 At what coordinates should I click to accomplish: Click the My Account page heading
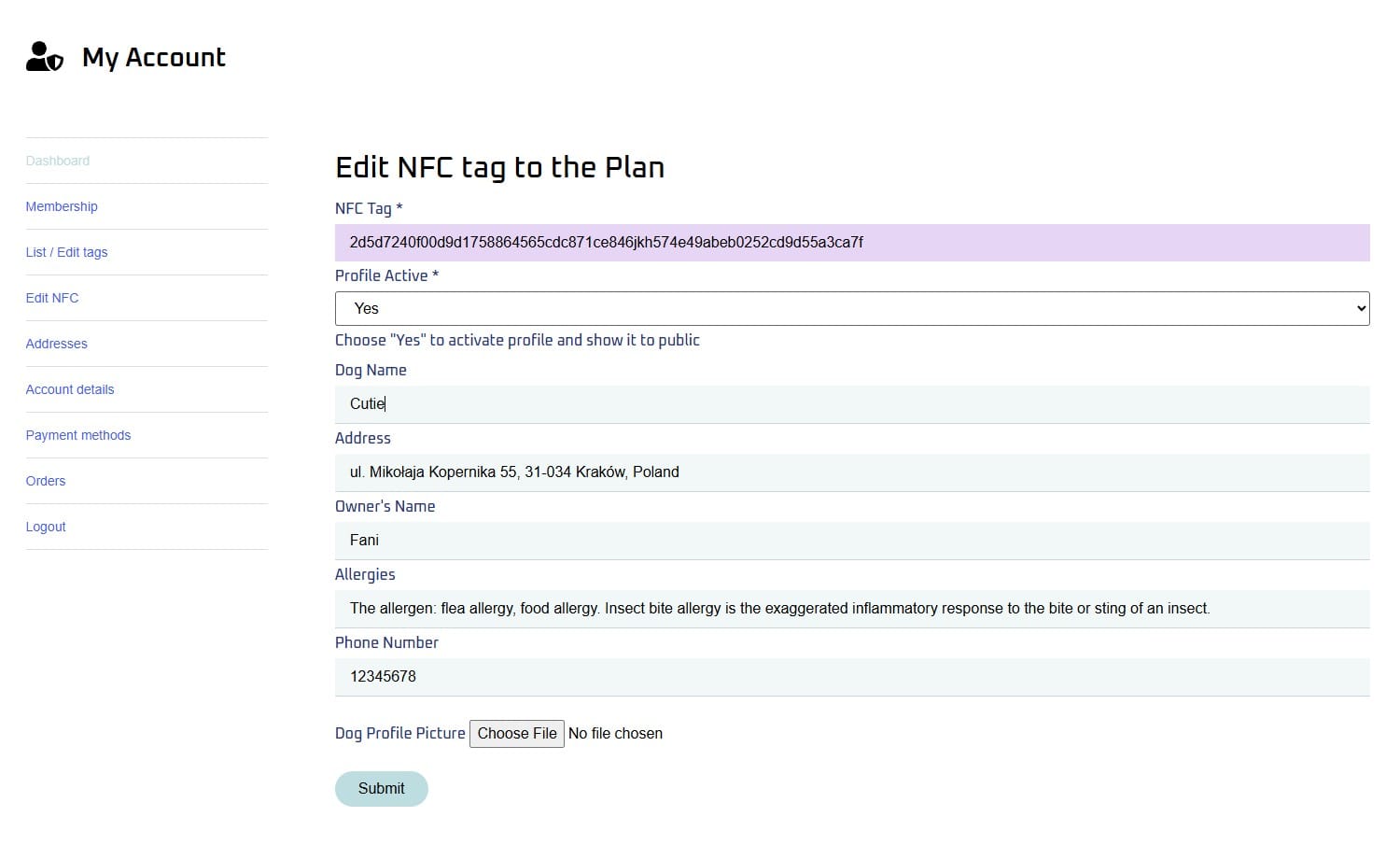(154, 58)
